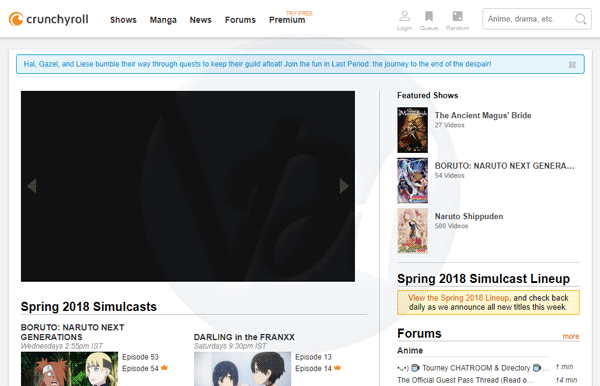Play DARLING in the FRANXX Episode 14
Viewport: 600px width, 386px height.
313,368
